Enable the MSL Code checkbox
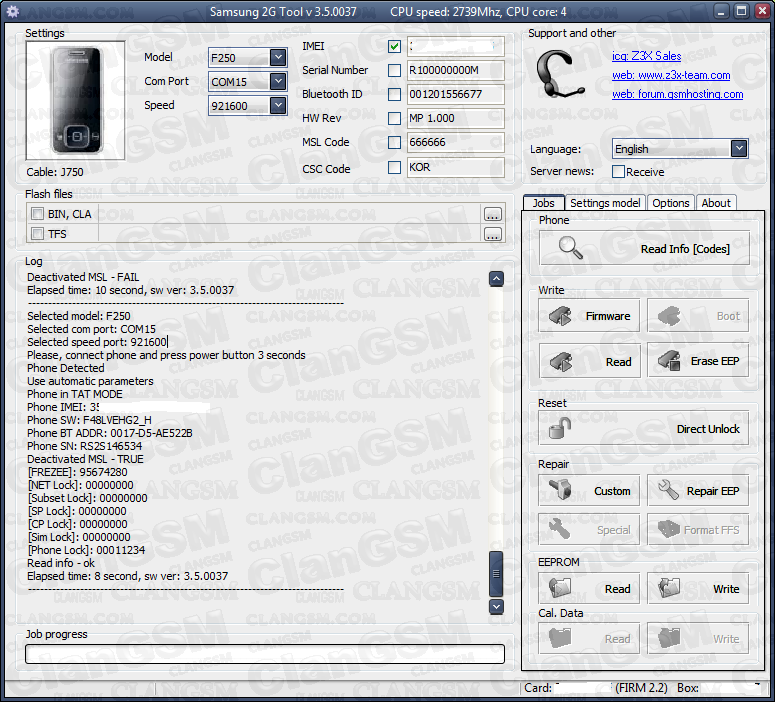Image resolution: width=775 pixels, height=702 pixels. pos(394,142)
